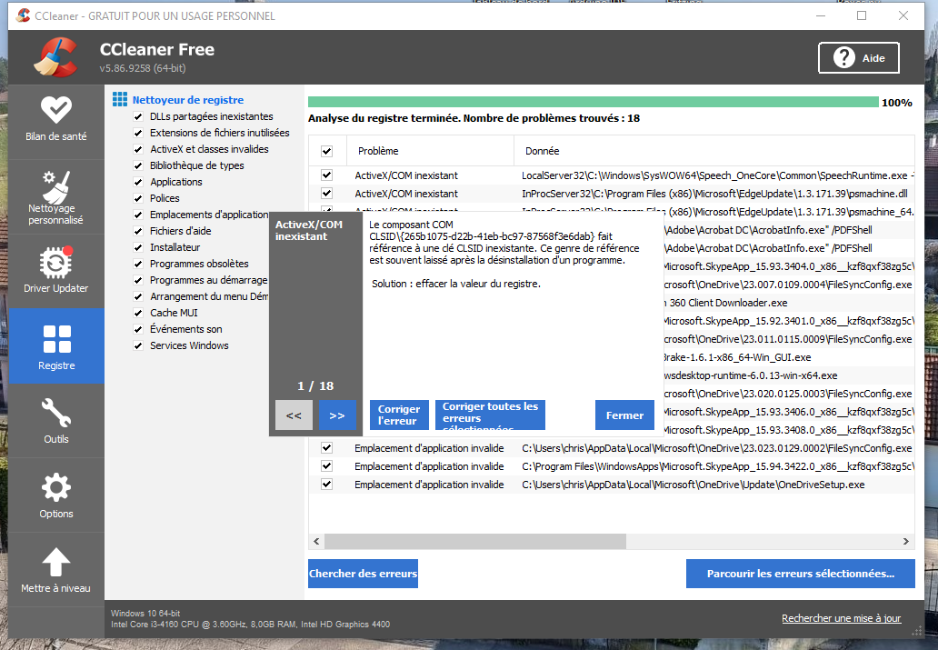Click the horizontal scrollbar left arrow
Viewport: 938px width, 650px height.
point(316,541)
